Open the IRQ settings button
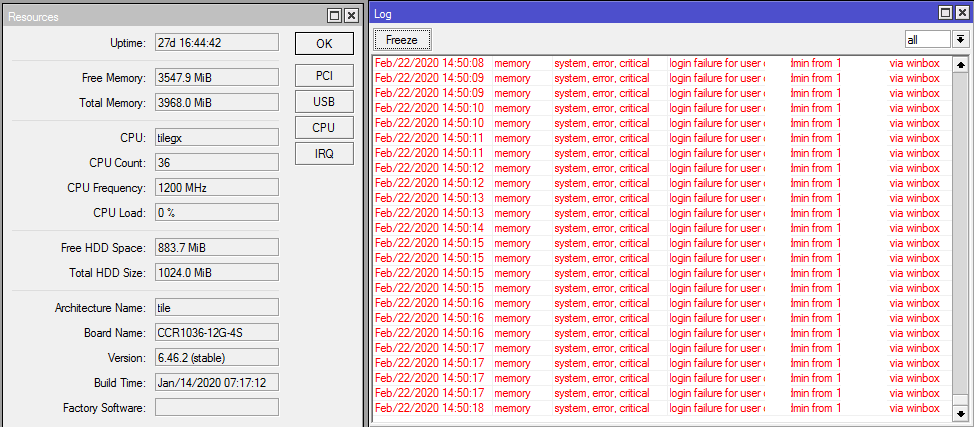Screen dimensions: 974x427 click(324, 154)
